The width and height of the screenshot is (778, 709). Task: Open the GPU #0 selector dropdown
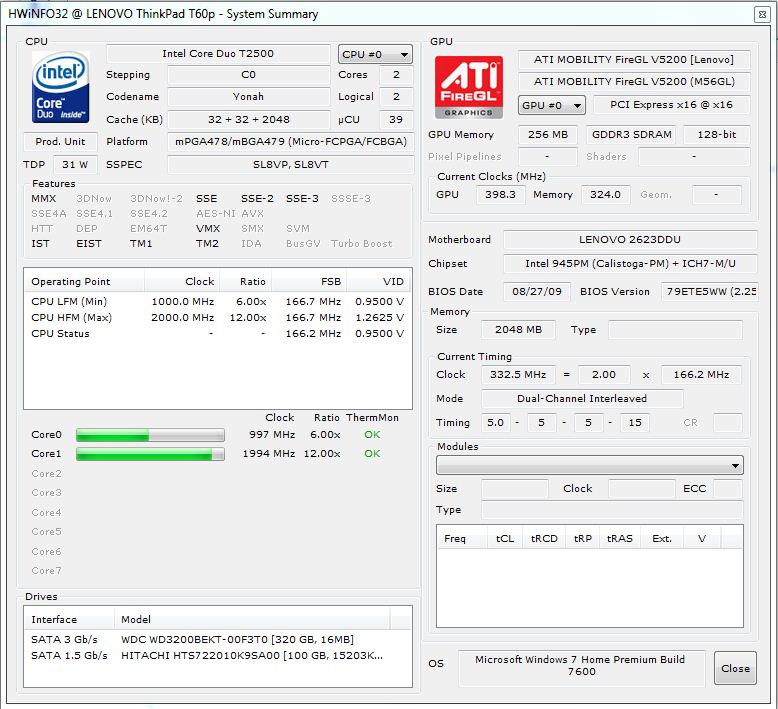551,105
